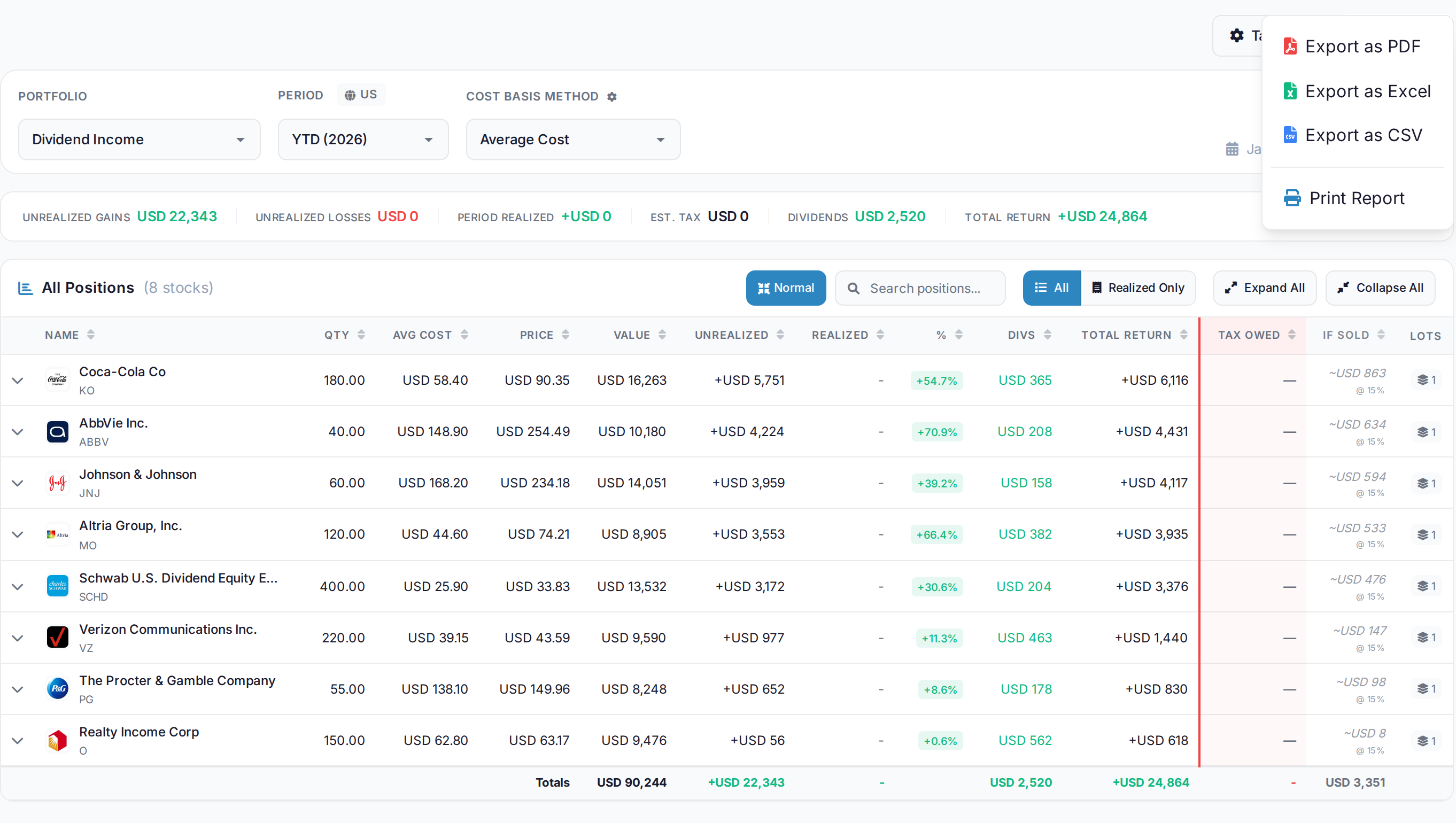Click the Realty Income Corp logo

(x=58, y=741)
